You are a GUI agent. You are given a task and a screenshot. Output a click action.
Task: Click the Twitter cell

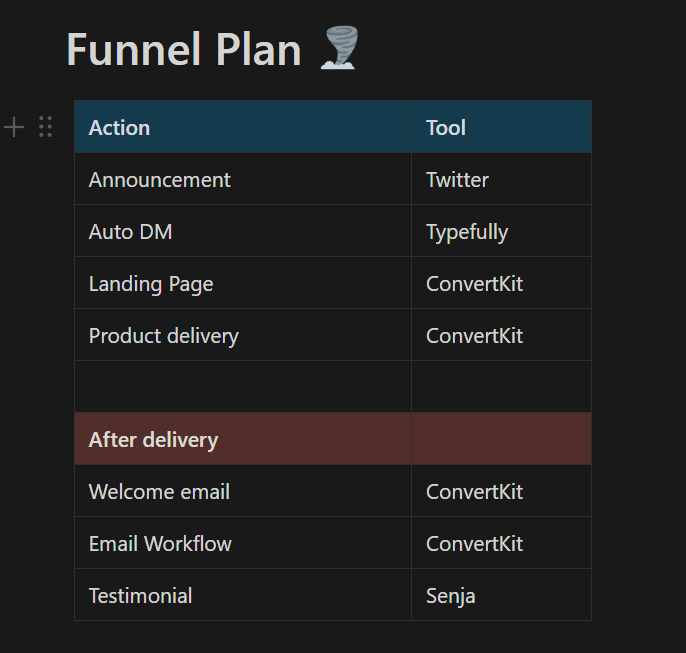[x=501, y=179]
